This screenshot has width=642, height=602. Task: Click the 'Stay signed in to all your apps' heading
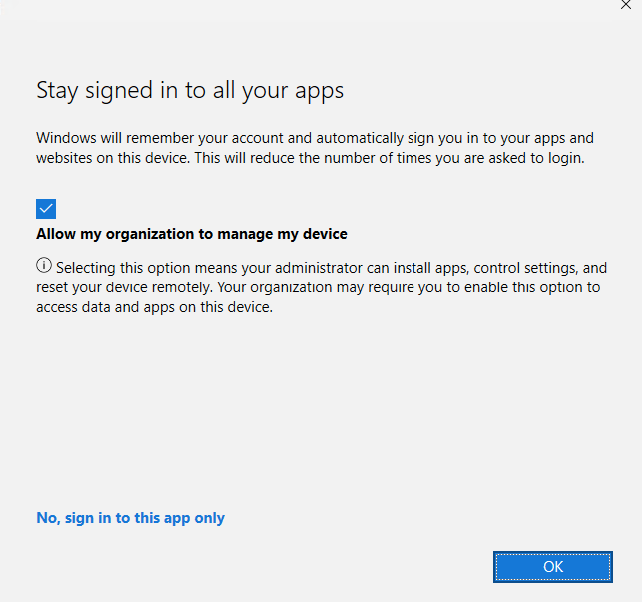(190, 90)
